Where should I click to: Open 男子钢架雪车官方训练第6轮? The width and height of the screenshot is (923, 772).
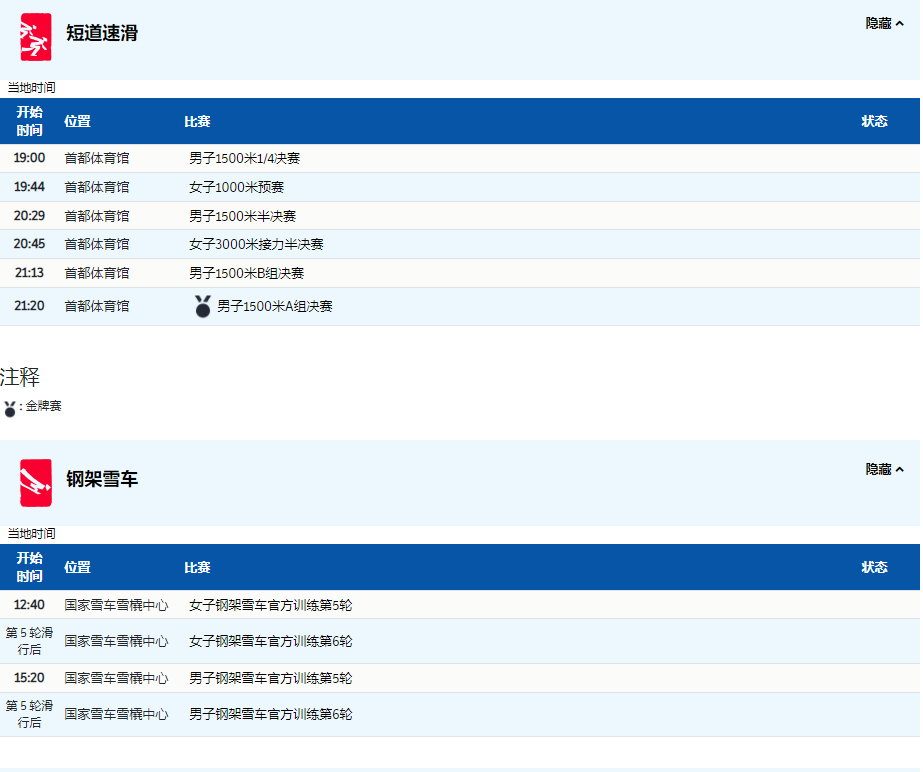point(270,714)
